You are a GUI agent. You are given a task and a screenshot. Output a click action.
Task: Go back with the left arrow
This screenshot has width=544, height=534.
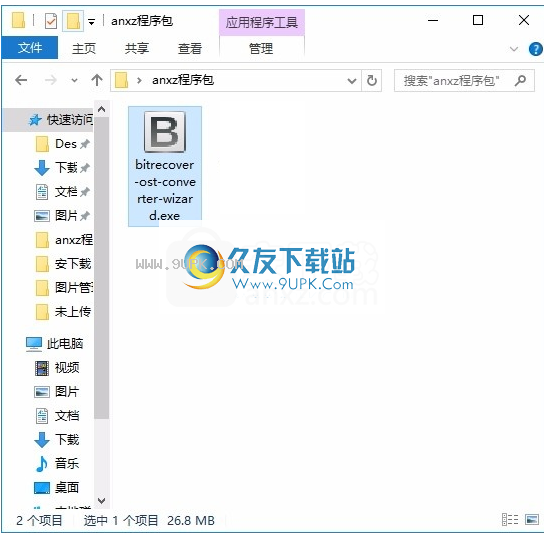tap(21, 80)
